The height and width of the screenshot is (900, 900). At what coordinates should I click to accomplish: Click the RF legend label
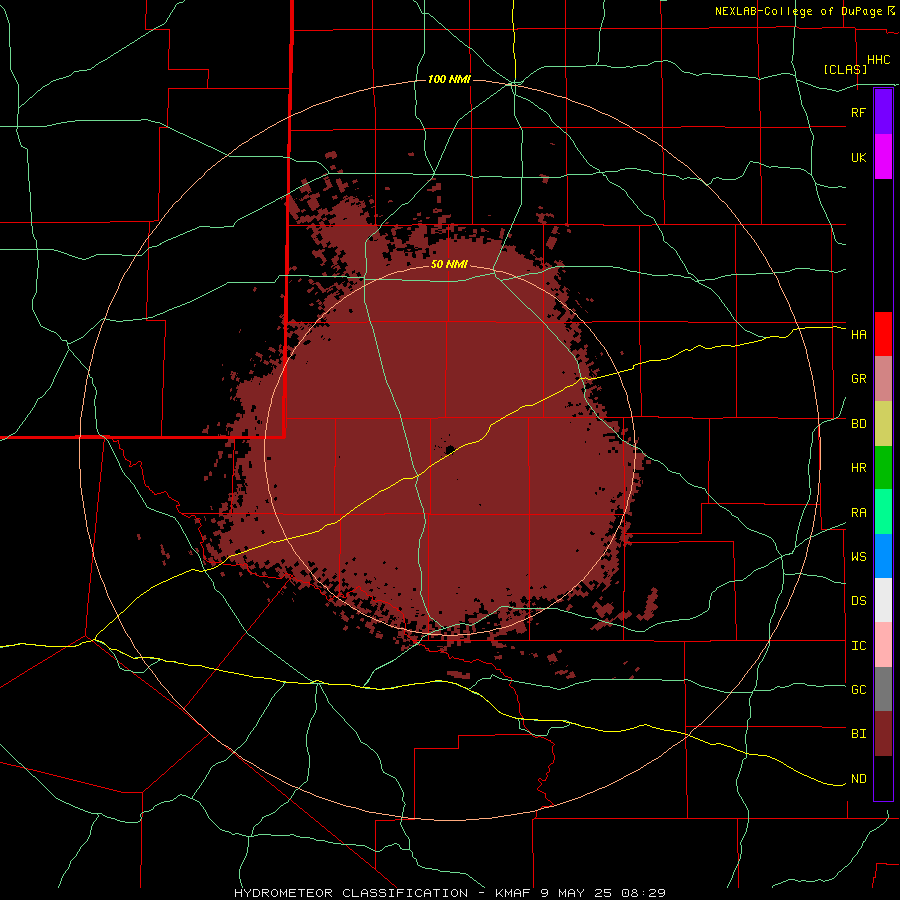pyautogui.click(x=858, y=112)
